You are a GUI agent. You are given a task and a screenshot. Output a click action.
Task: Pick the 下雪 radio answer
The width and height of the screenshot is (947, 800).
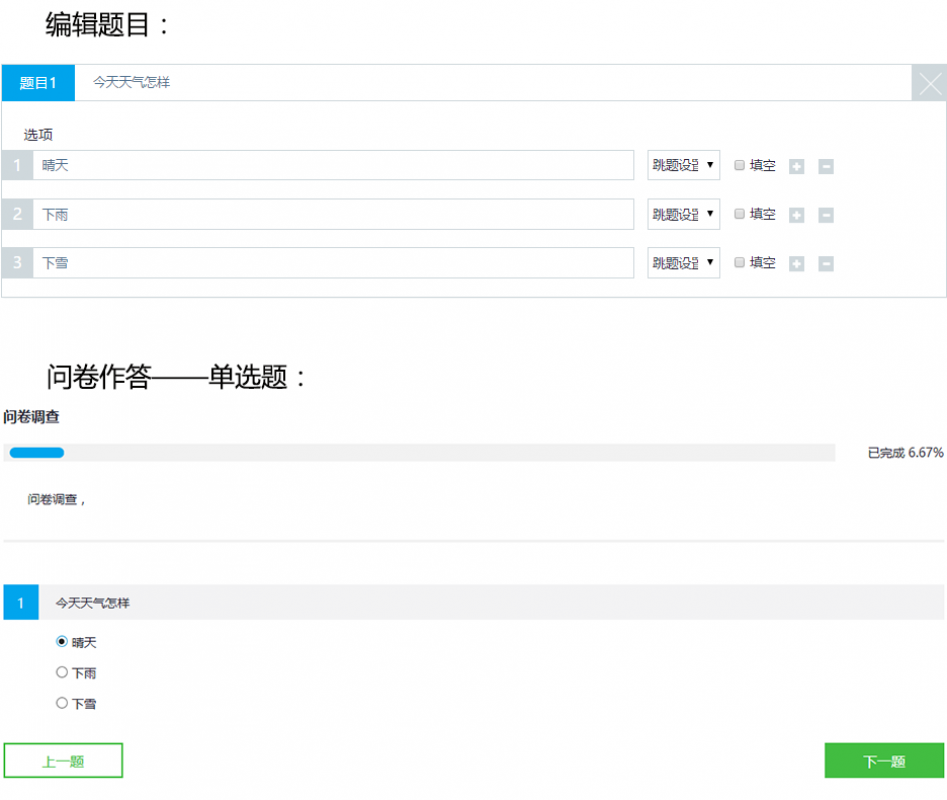pyautogui.click(x=62, y=703)
